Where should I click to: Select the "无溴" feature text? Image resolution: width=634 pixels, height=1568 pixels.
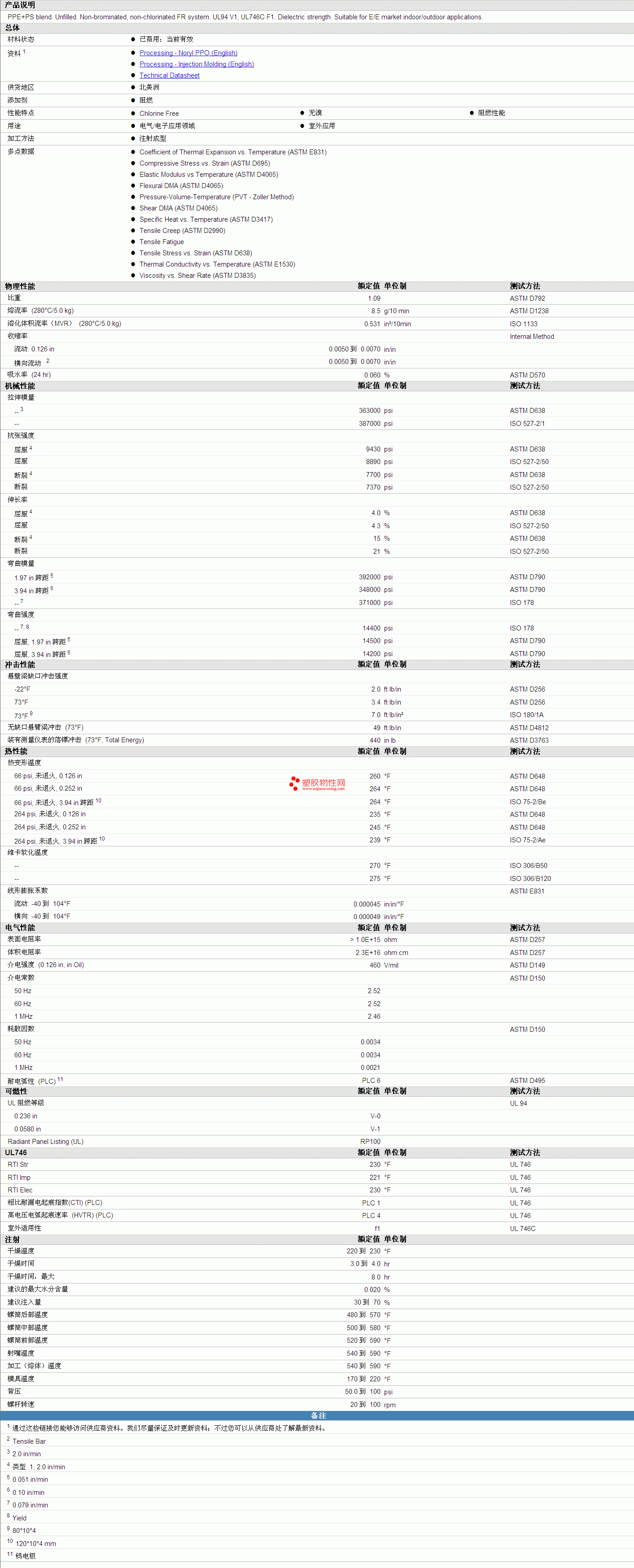[x=315, y=113]
